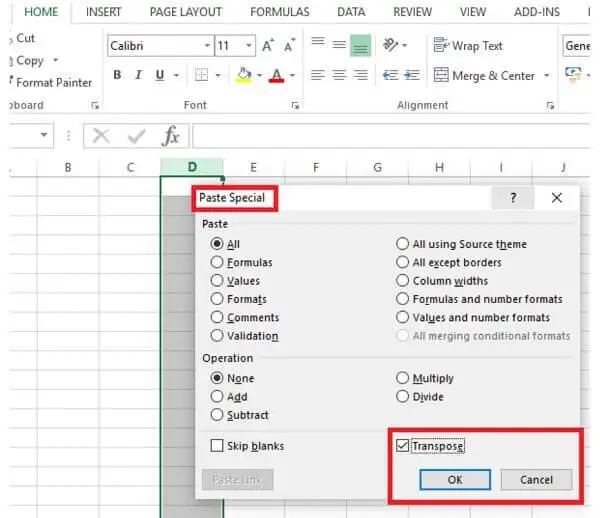The width and height of the screenshot is (600, 518).
Task: Toggle Italic formatting in the ribbon
Action: point(139,76)
